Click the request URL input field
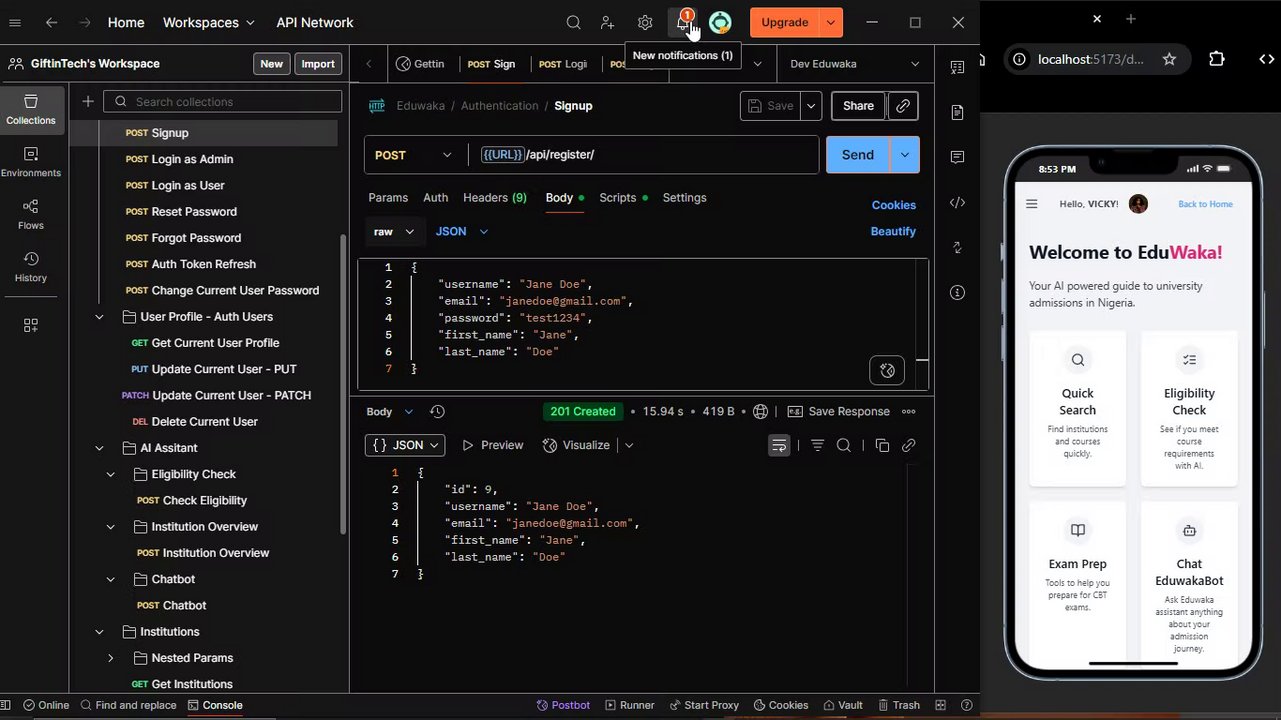Image resolution: width=1281 pixels, height=720 pixels. click(643, 155)
